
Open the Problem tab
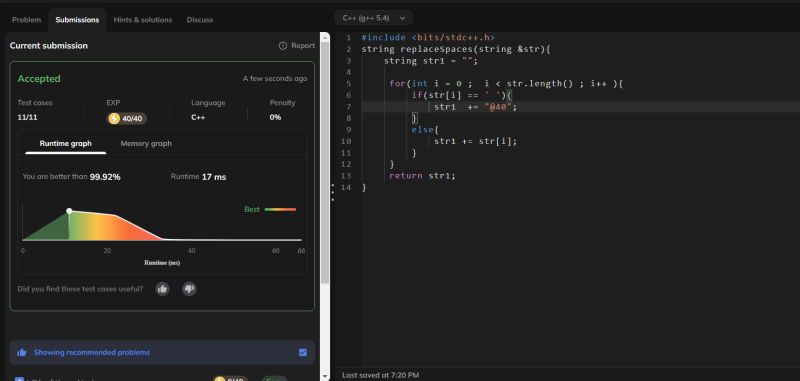click(x=27, y=20)
